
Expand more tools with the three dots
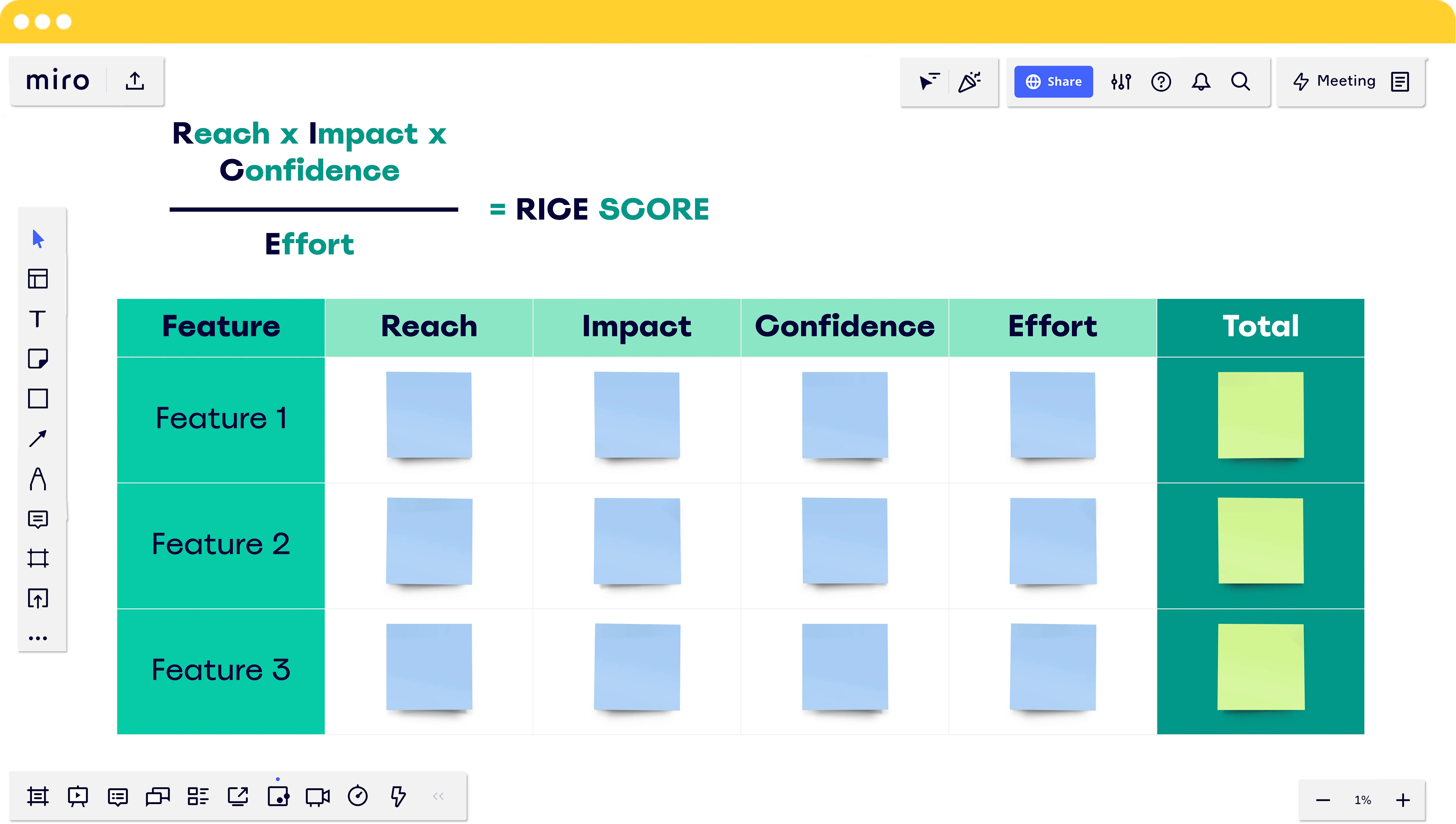[38, 638]
